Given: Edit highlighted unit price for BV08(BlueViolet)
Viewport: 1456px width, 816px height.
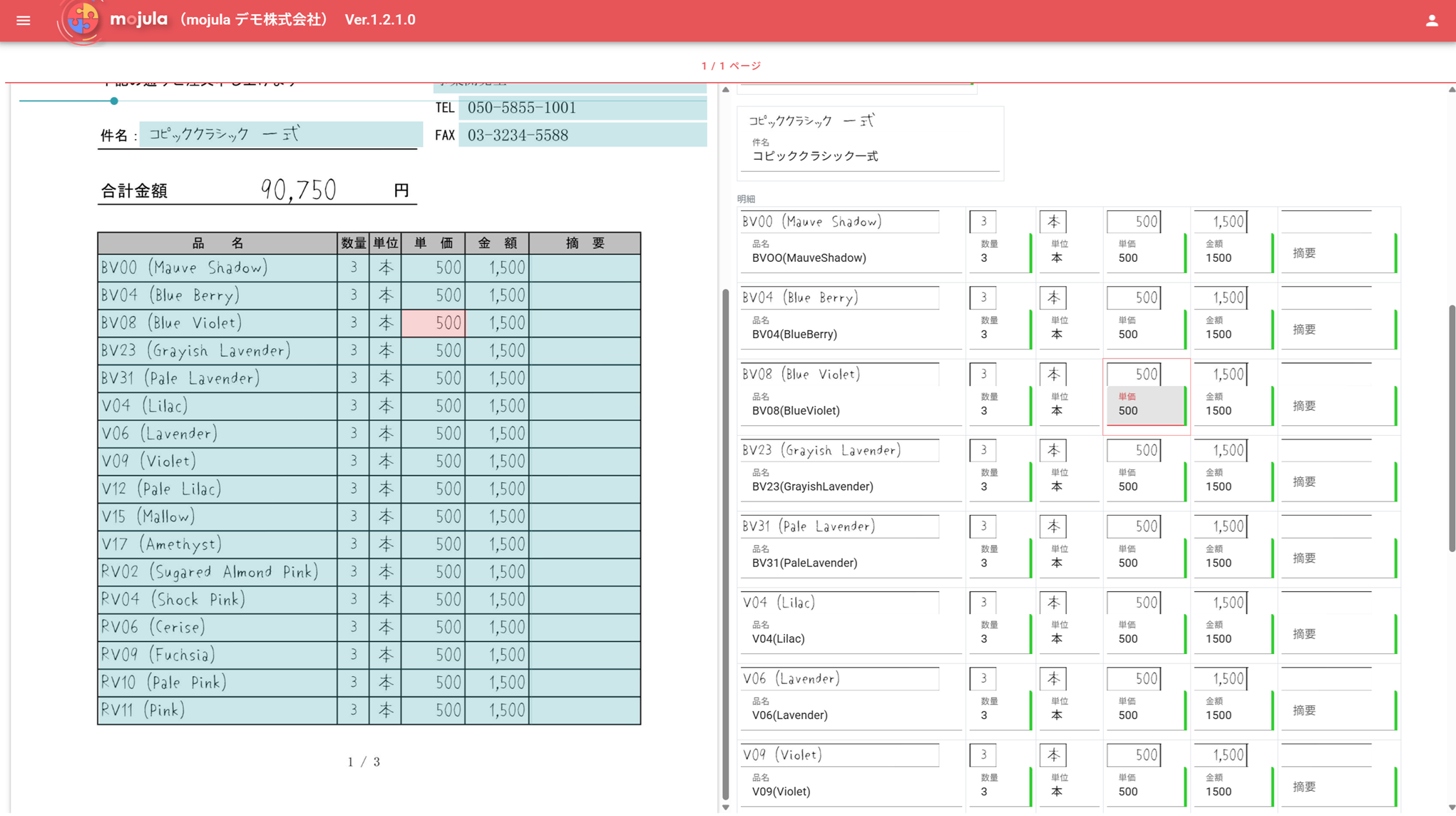Looking at the screenshot, I should [x=1146, y=406].
